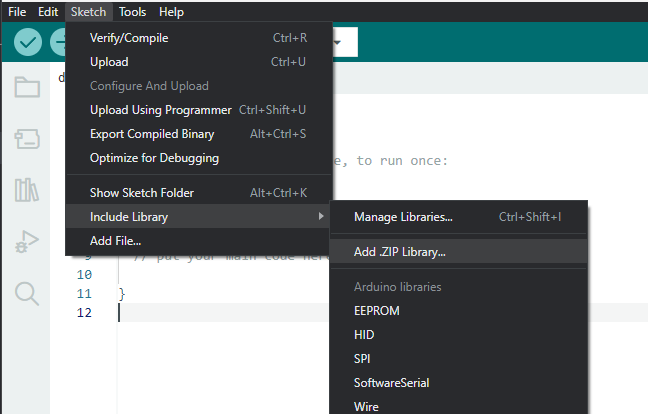Click Add .ZIP Library… in submenu
The image size is (648, 414).
(x=400, y=252)
